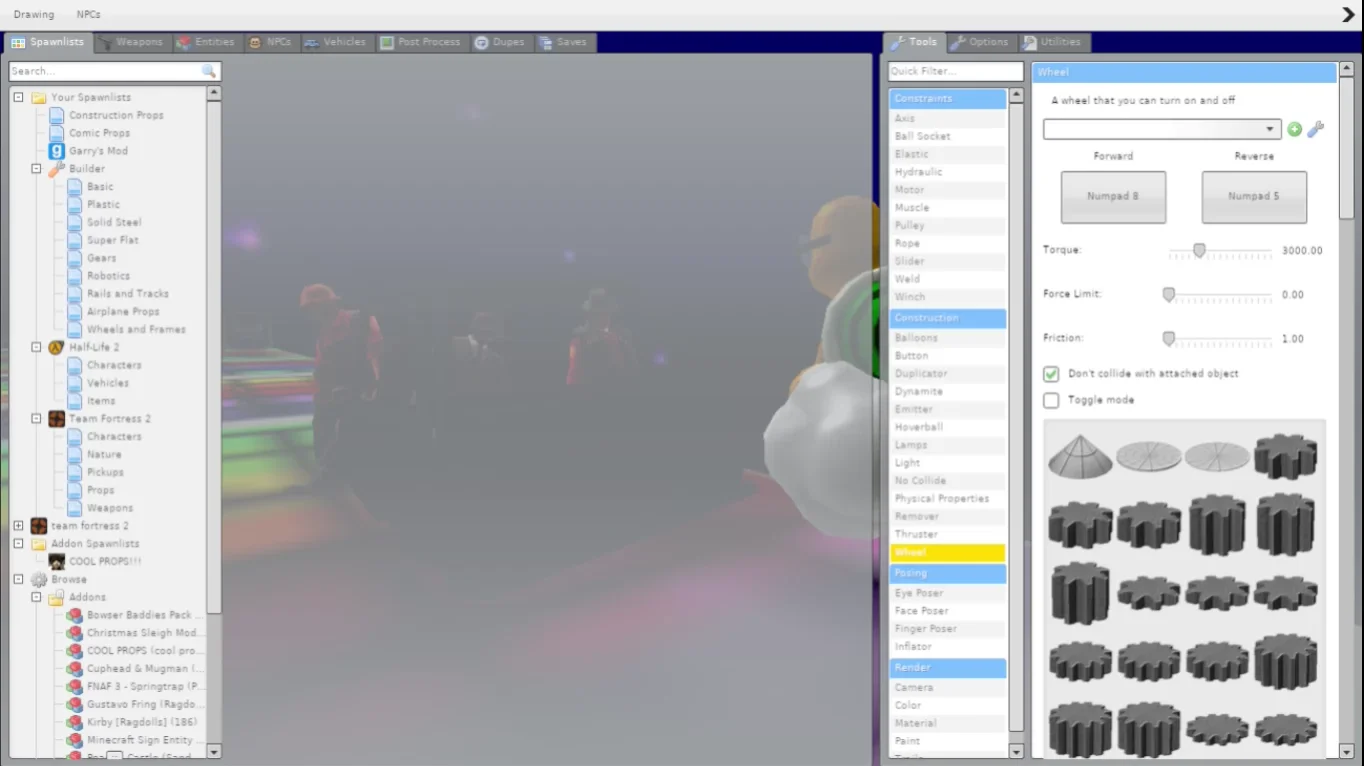Select the Weld constraint tool

948,279
